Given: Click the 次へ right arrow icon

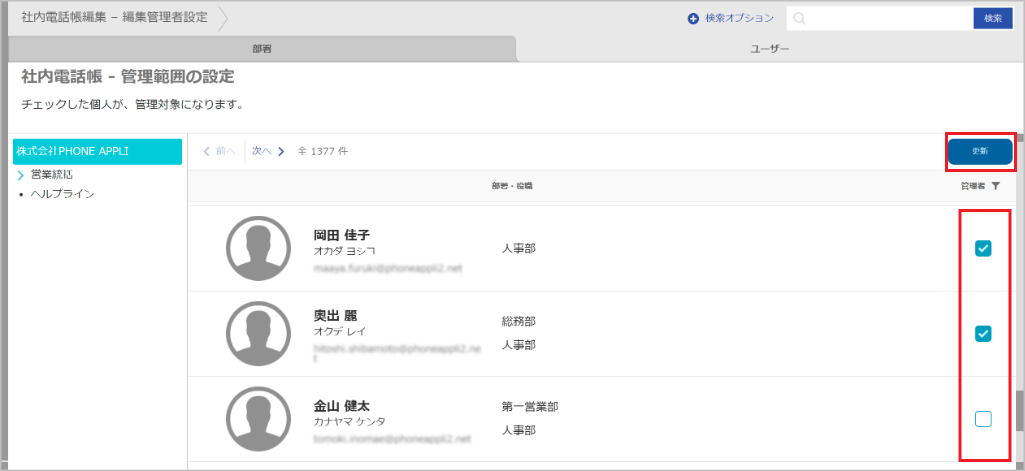Looking at the screenshot, I should click(x=282, y=151).
